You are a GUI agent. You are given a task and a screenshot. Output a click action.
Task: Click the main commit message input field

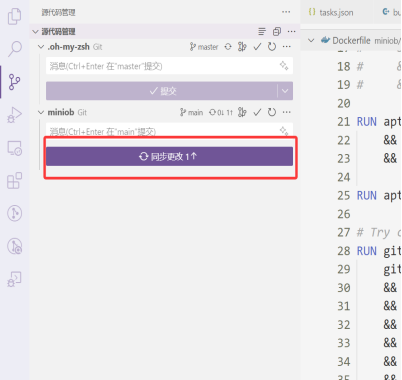click(169, 130)
